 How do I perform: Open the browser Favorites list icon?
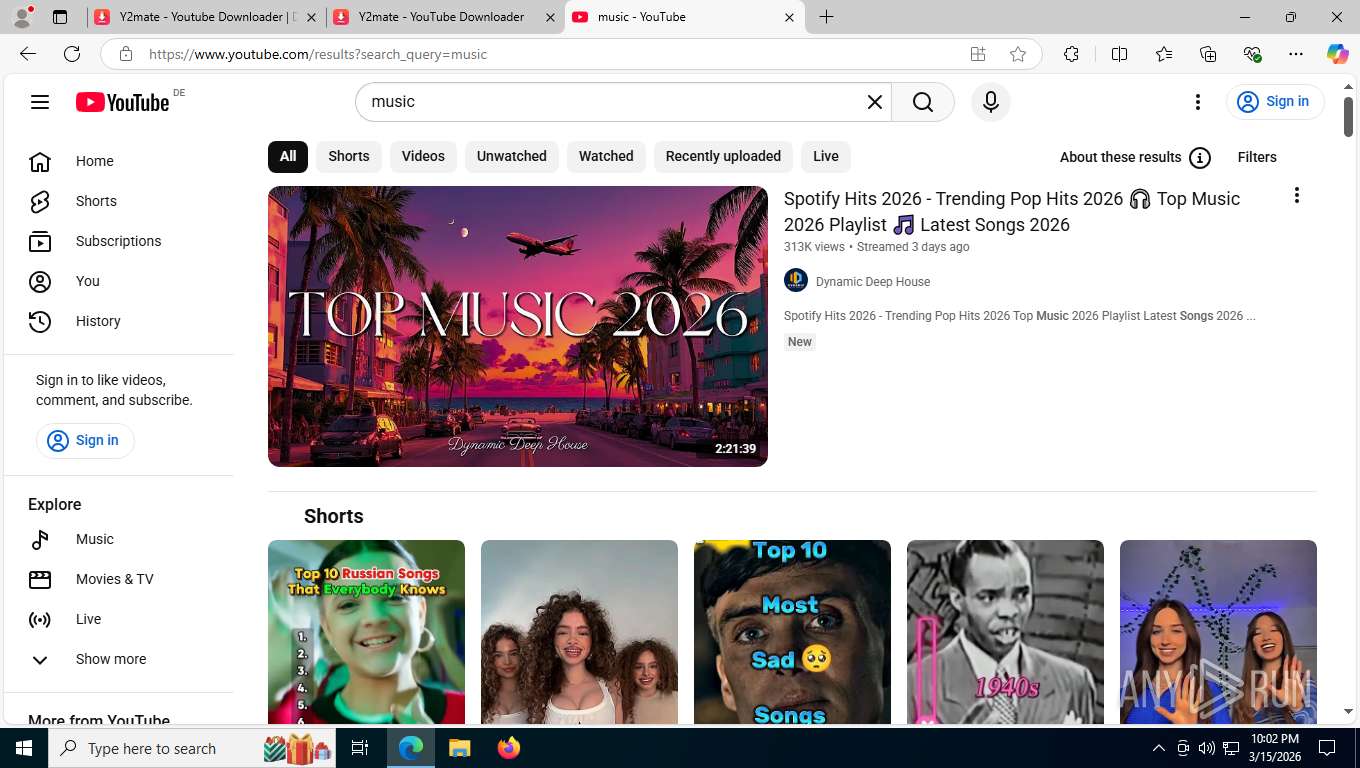pos(1164,54)
